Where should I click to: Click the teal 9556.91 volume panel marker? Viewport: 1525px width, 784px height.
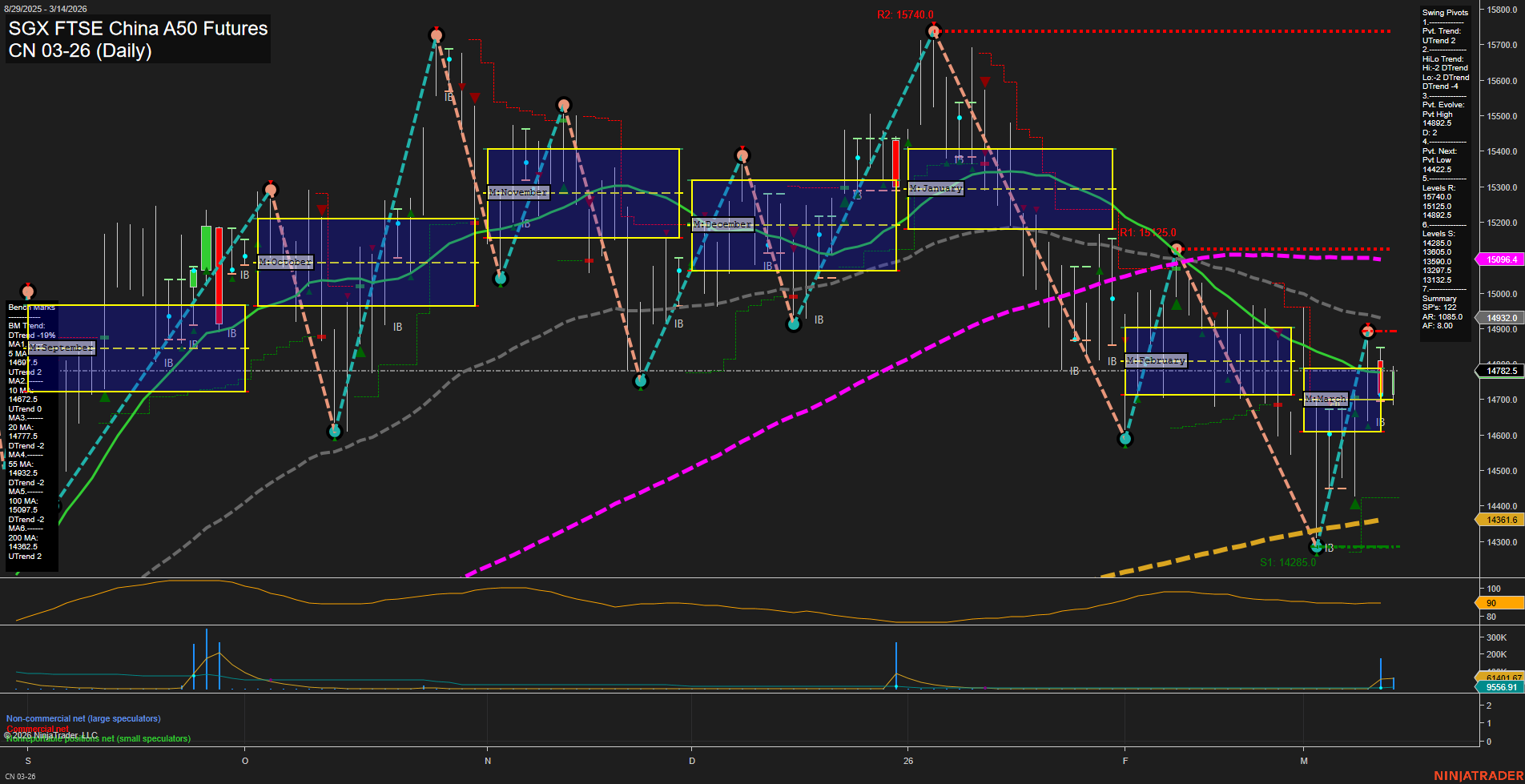point(1500,687)
